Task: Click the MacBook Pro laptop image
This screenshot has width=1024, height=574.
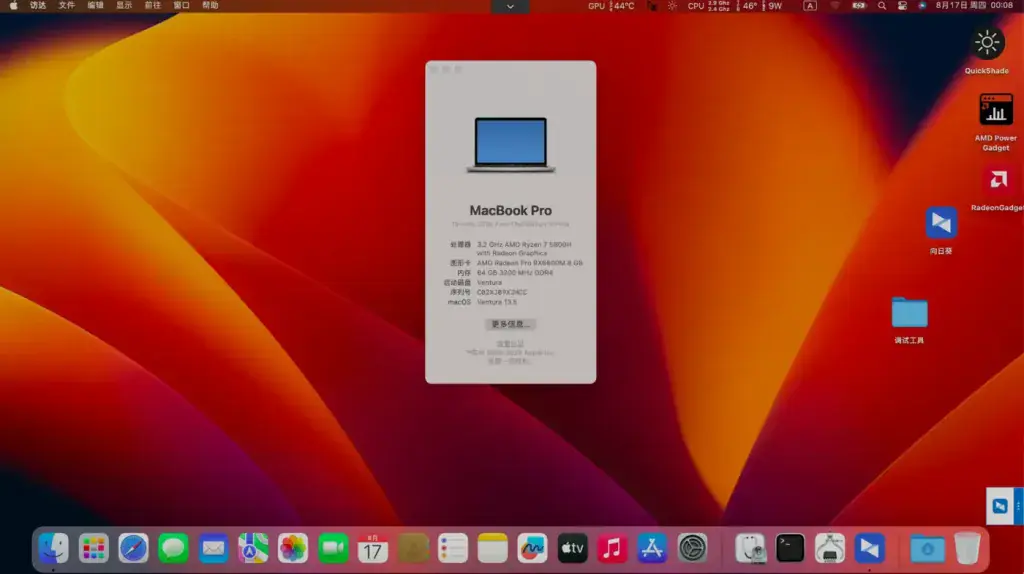Action: pyautogui.click(x=511, y=145)
